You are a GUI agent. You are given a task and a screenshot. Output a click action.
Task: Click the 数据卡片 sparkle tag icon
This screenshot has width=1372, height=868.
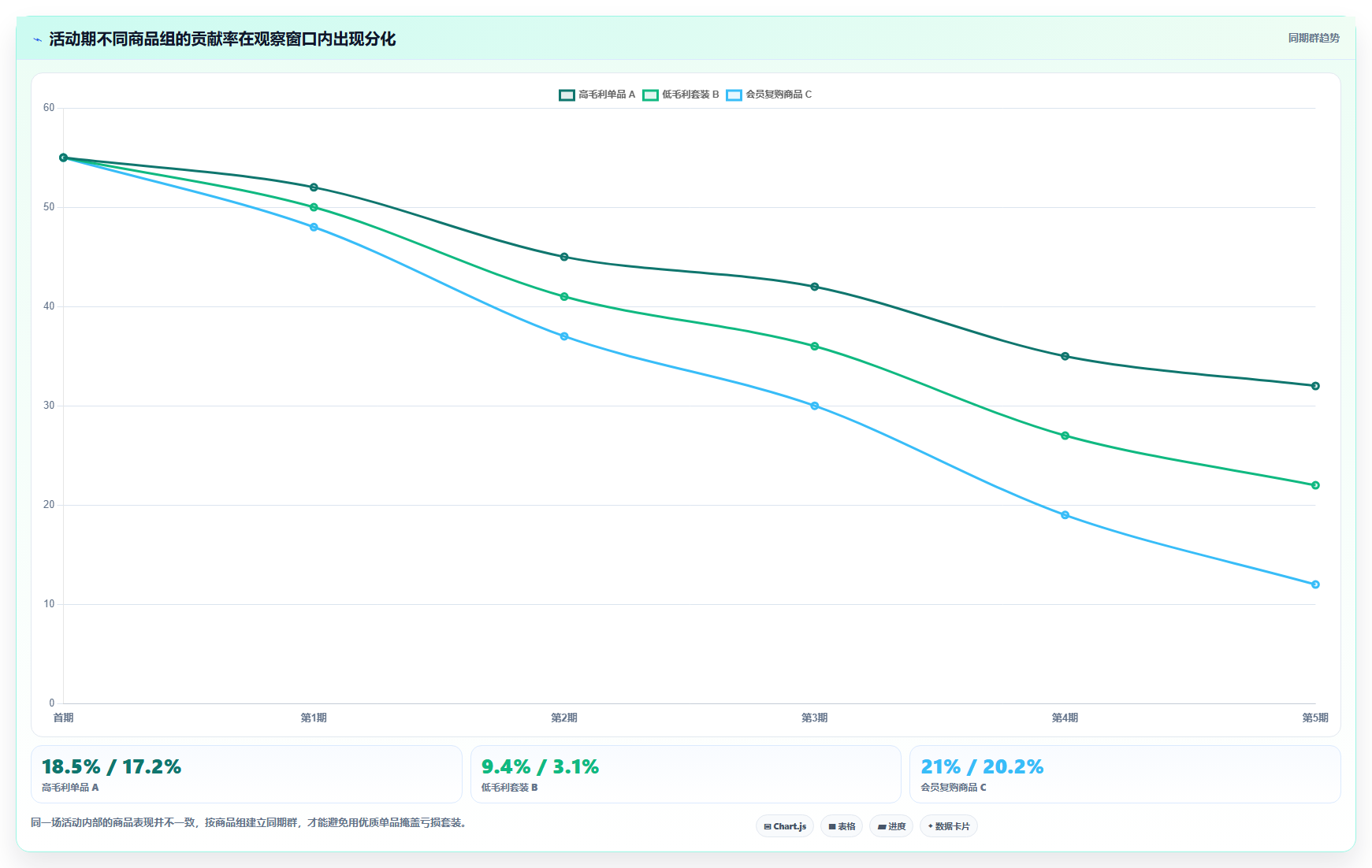coord(930,826)
